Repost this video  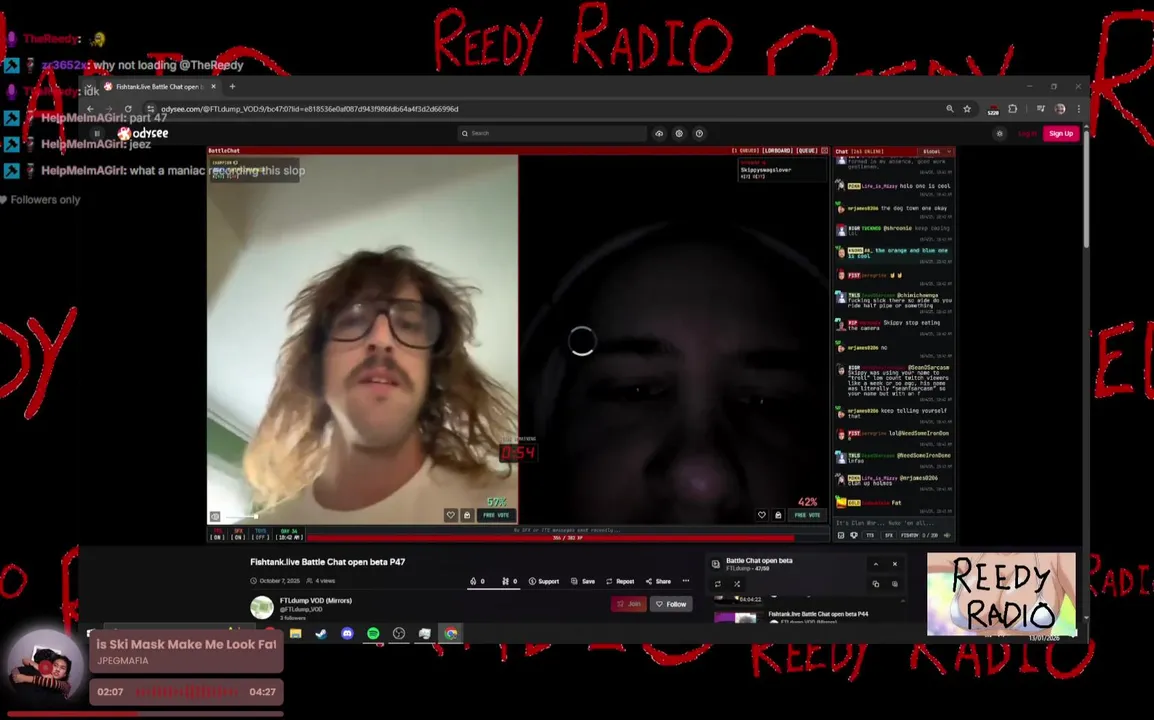pyautogui.click(x=620, y=582)
